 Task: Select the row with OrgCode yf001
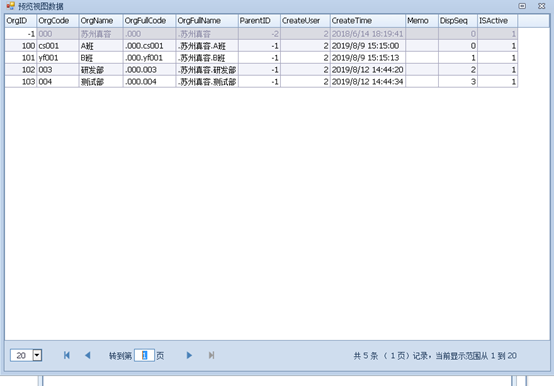point(261,58)
